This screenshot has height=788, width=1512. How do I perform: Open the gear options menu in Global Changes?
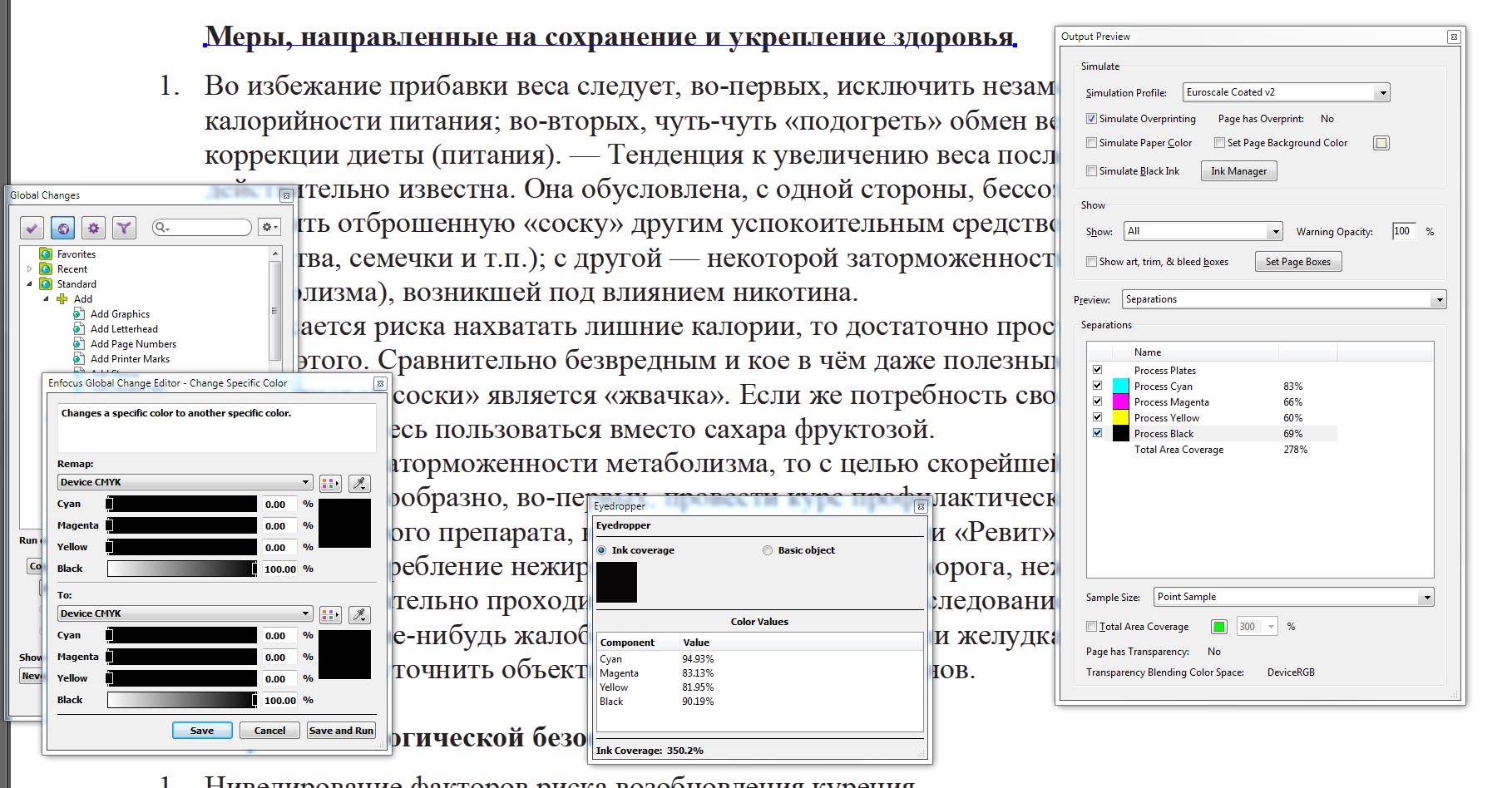[269, 227]
